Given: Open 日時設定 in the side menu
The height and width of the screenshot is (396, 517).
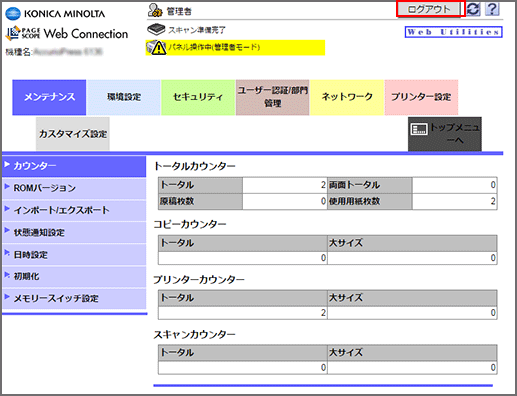Looking at the screenshot, I should click(74, 255).
